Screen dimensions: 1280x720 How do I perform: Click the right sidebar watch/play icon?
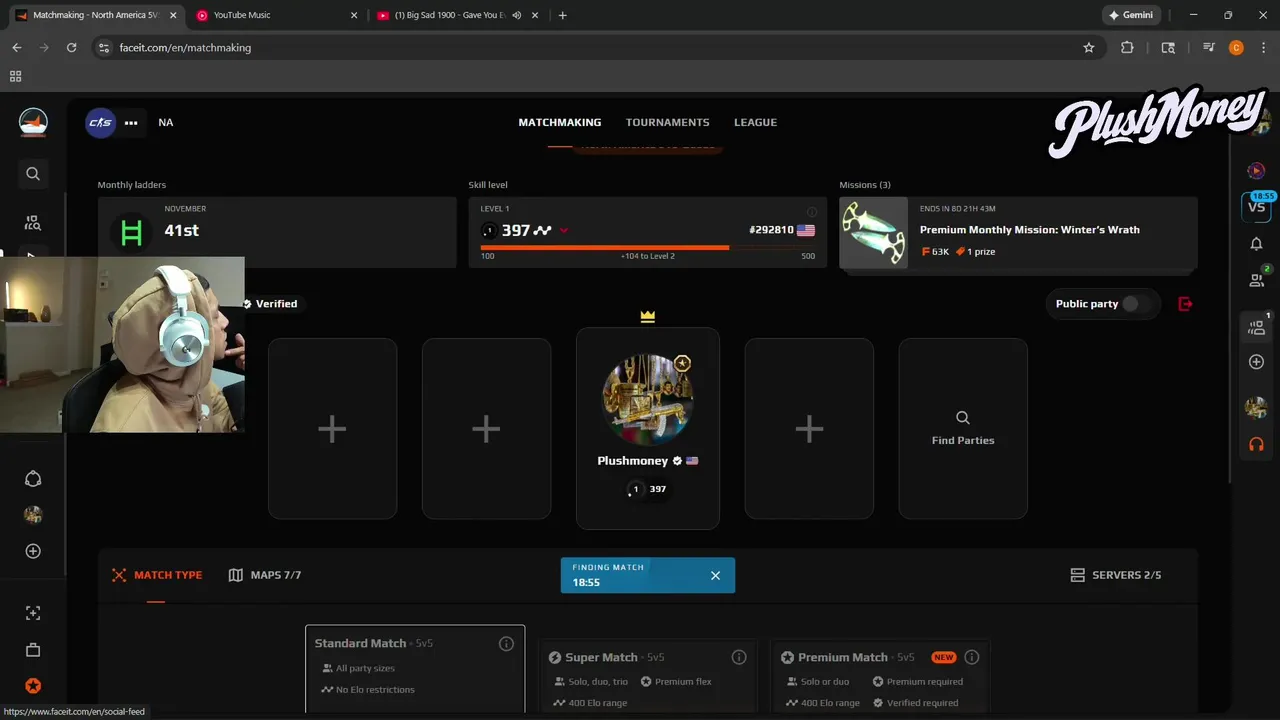pyautogui.click(x=1257, y=171)
